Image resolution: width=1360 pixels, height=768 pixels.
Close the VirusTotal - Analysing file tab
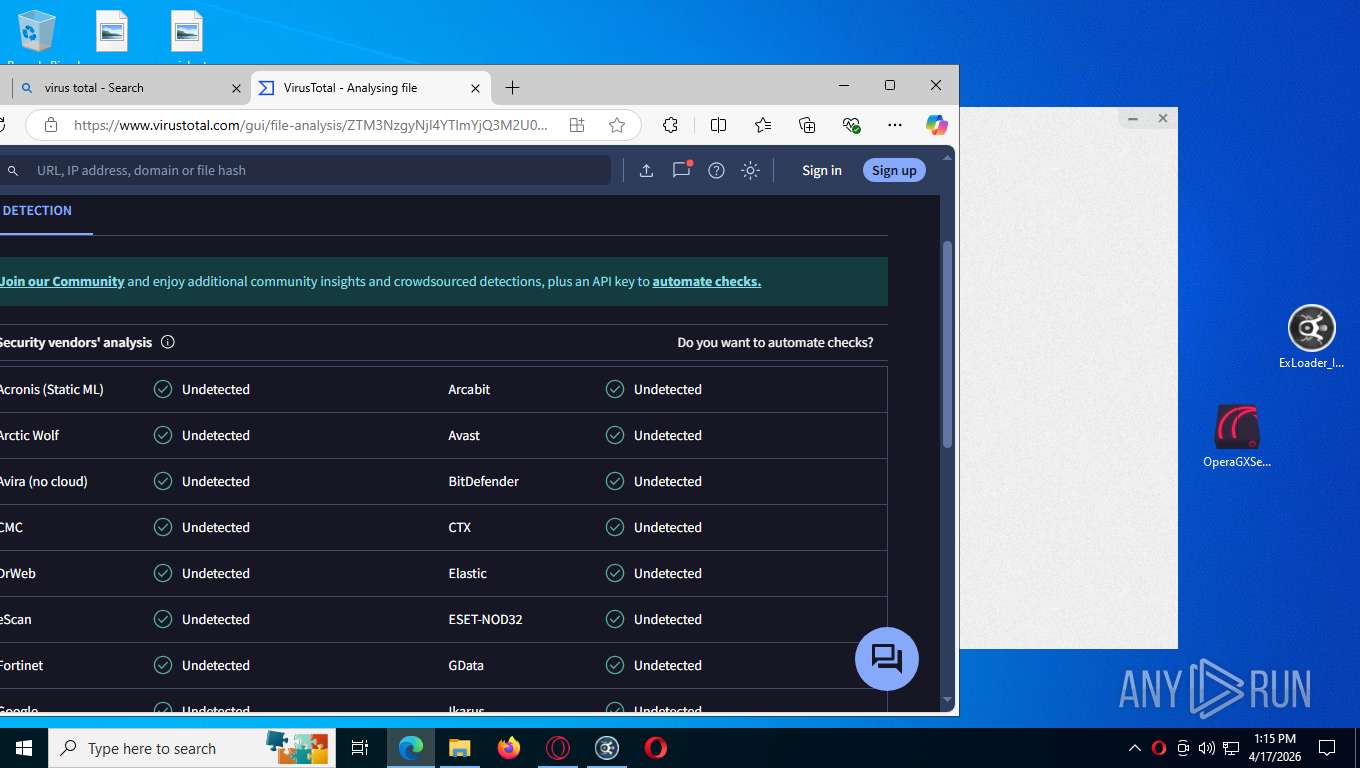pos(475,88)
